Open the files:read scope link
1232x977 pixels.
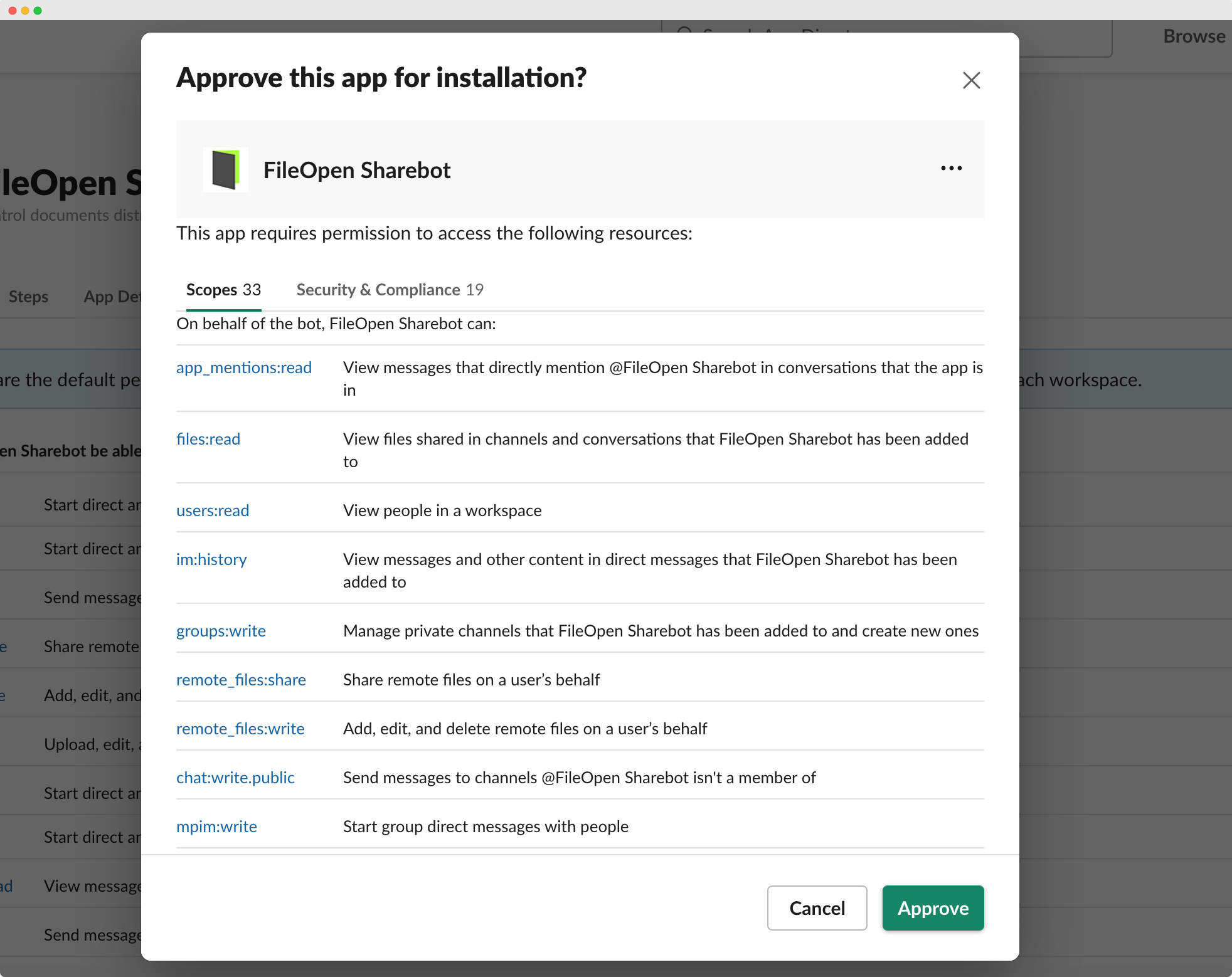click(x=208, y=438)
